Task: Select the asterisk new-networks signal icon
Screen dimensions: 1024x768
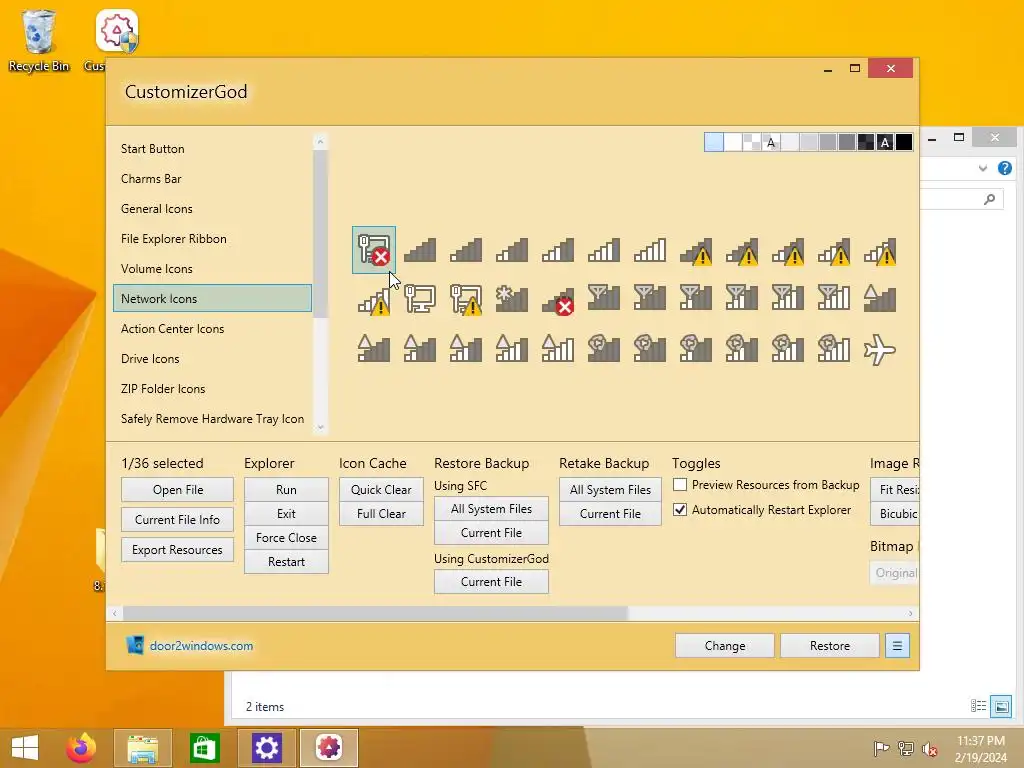Action: [512, 298]
